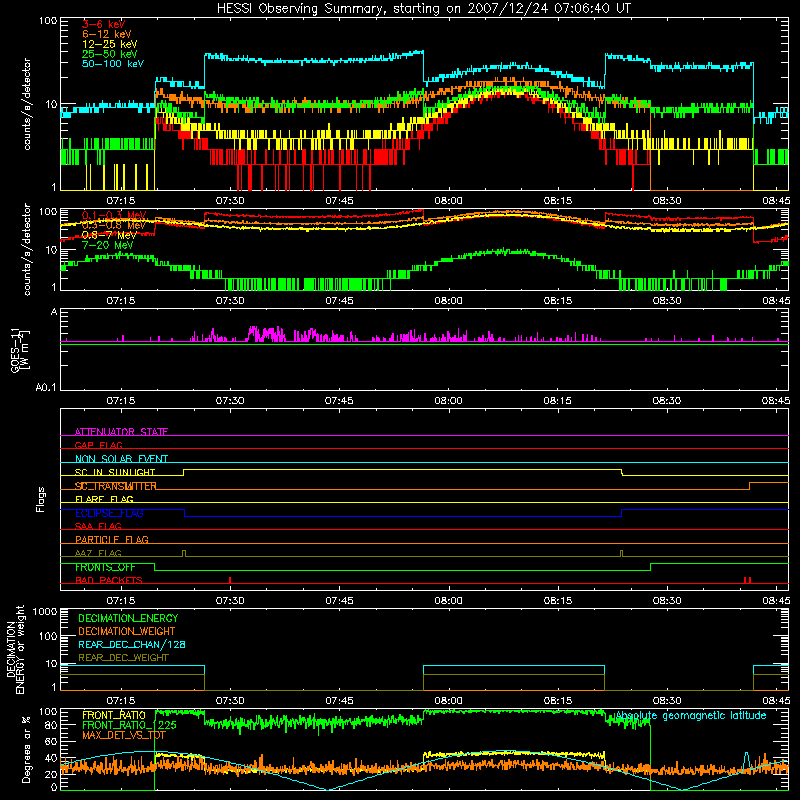Select the ATTENUATOR_STATE flag label
Viewport: 800px width, 800px height.
coord(121,432)
